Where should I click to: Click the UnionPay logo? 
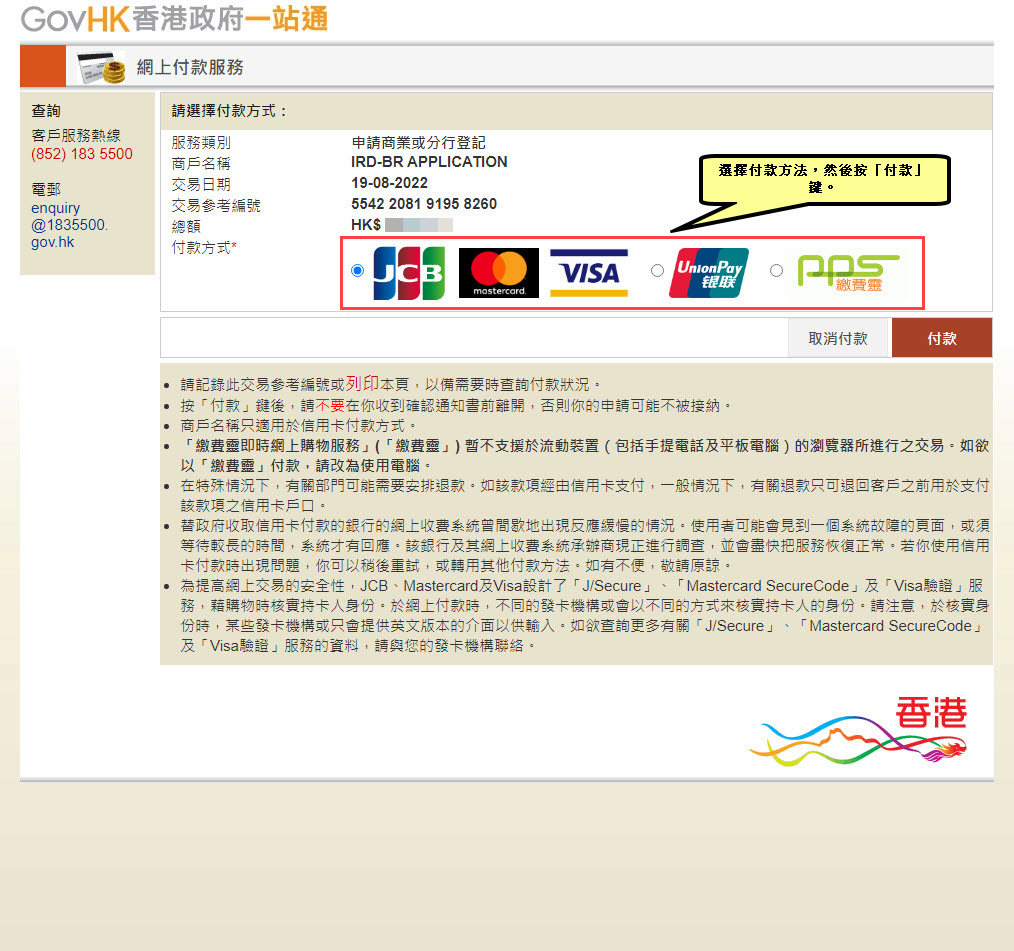[x=709, y=273]
